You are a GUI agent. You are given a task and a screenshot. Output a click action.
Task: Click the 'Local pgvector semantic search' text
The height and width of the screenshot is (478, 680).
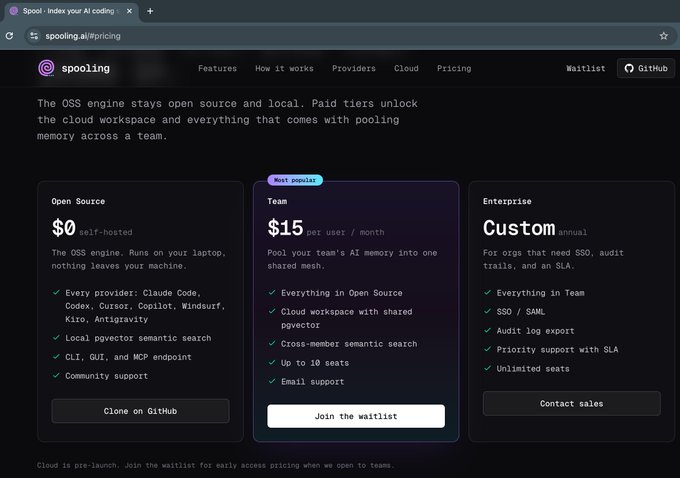point(138,338)
